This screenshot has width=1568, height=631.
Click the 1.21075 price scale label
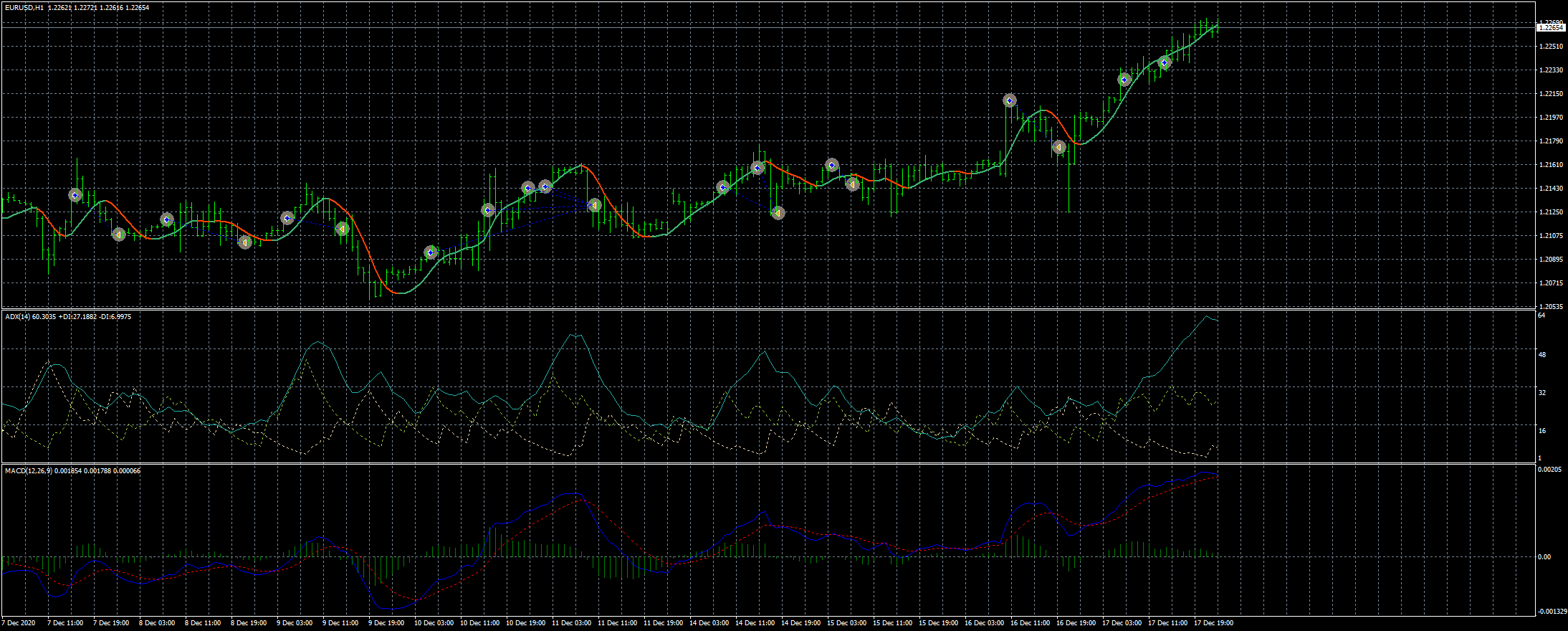(x=1550, y=236)
